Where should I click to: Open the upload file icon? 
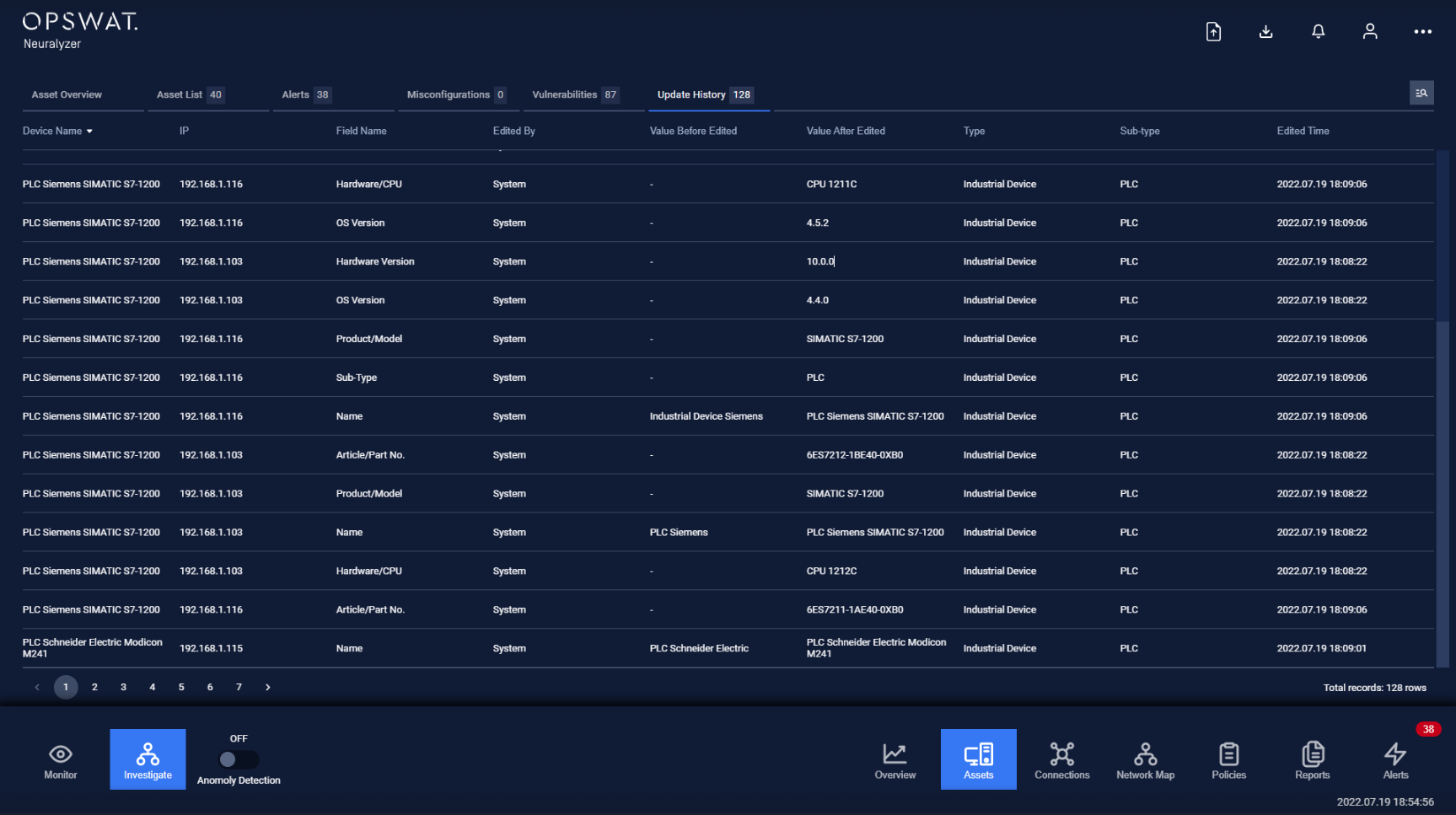click(x=1213, y=32)
